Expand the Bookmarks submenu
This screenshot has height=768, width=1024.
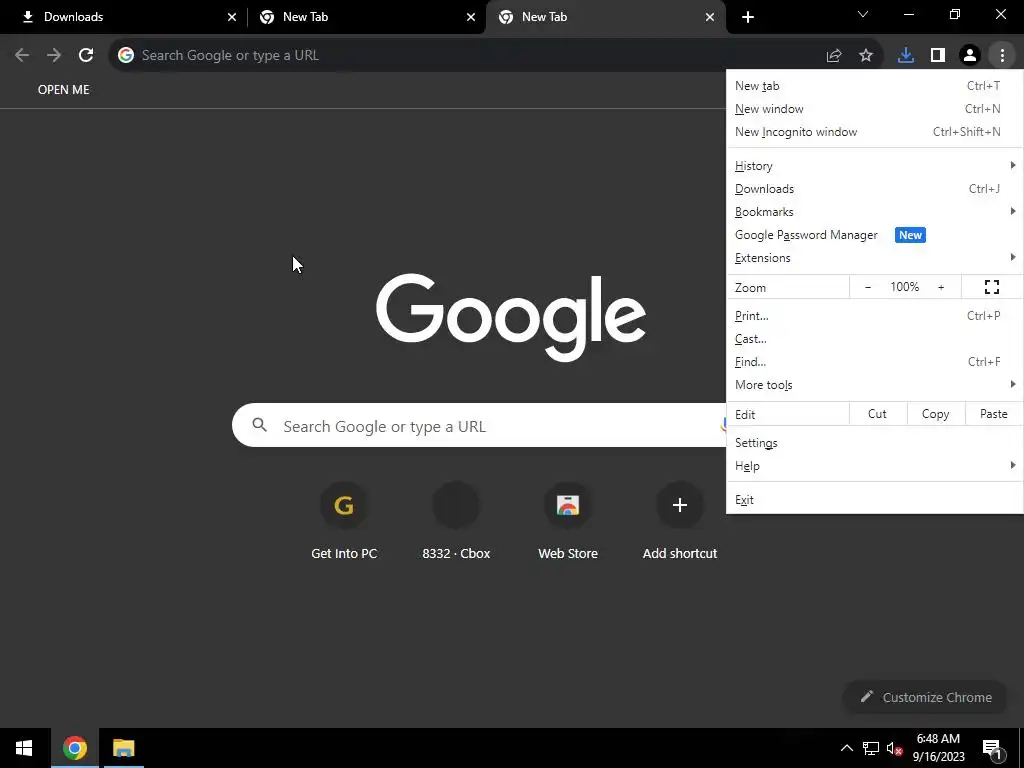point(874,212)
